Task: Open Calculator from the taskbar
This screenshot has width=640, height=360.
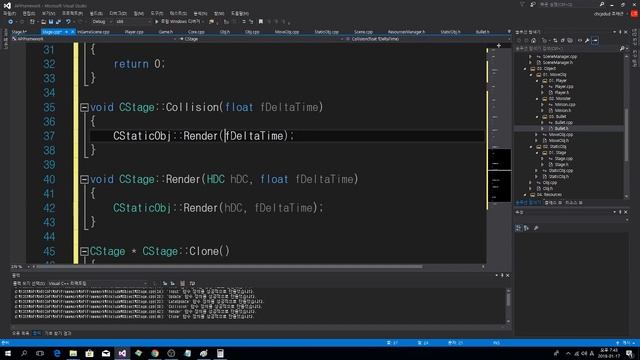Action: (x=220, y=353)
